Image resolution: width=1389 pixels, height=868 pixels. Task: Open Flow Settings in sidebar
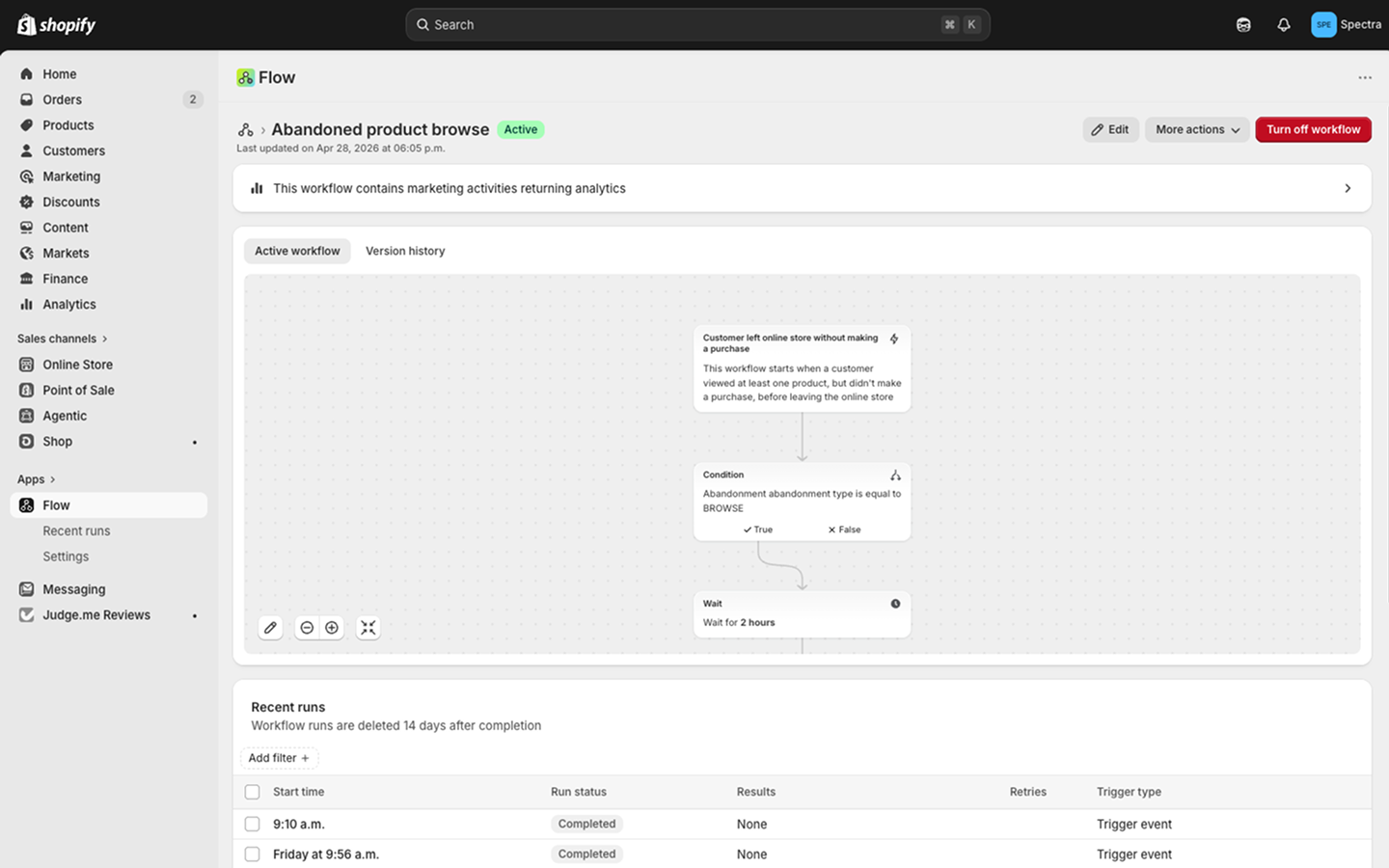66,556
